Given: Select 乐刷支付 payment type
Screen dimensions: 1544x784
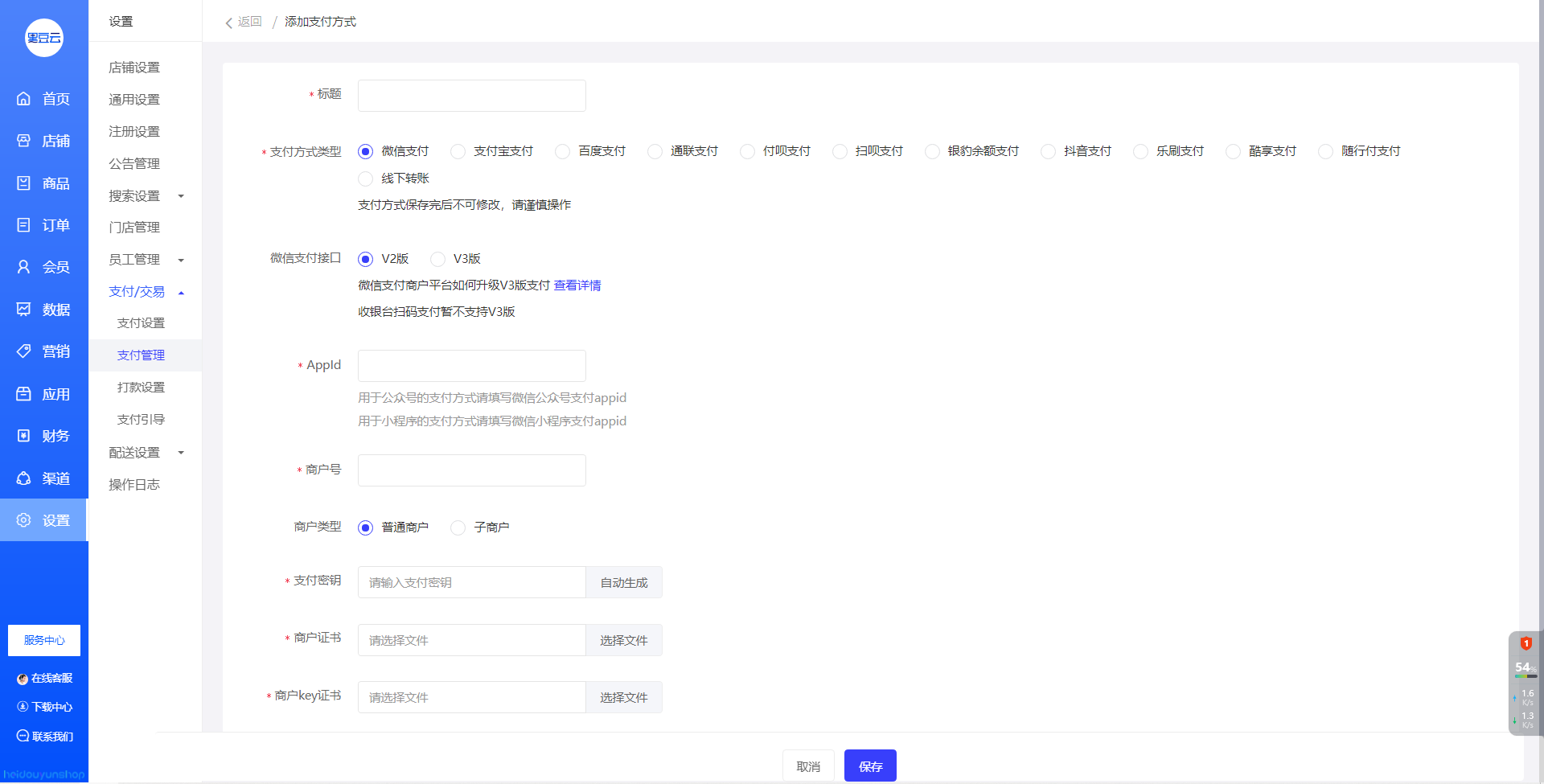Looking at the screenshot, I should 1140,151.
